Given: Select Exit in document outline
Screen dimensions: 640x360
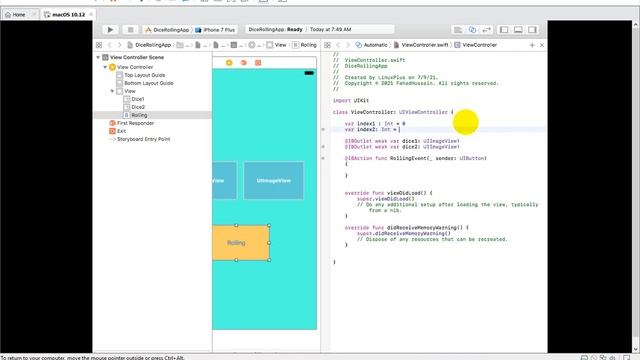Looking at the screenshot, I should (121, 131).
